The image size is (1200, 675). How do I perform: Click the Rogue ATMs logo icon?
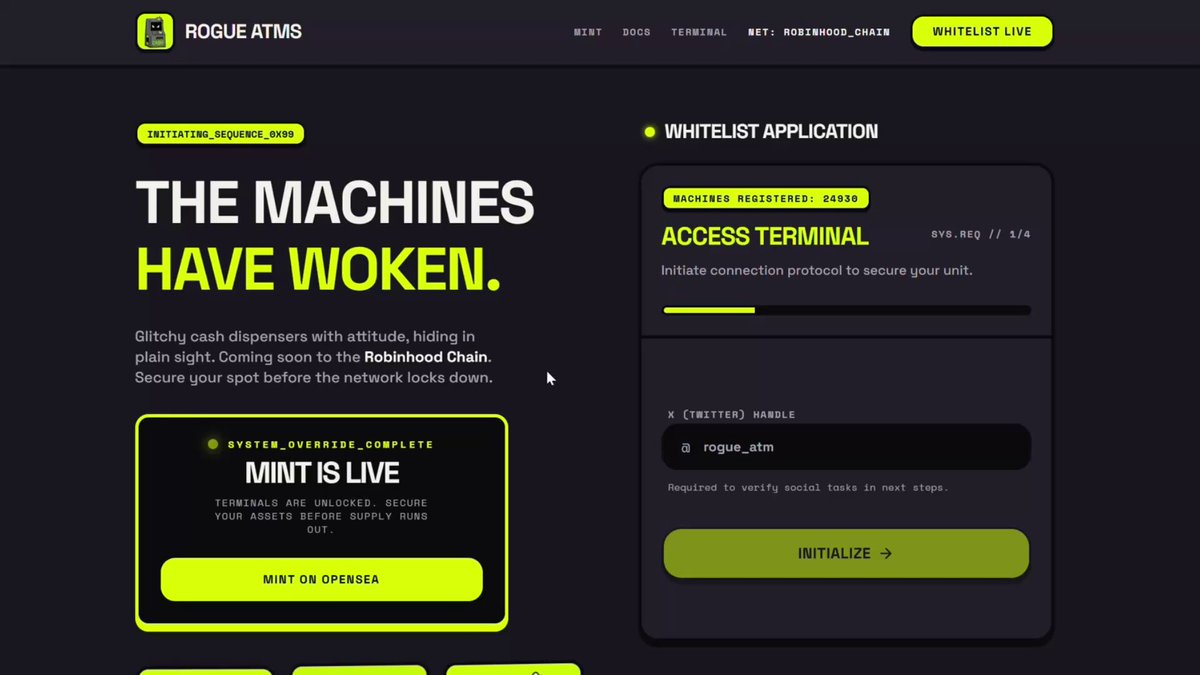click(x=155, y=32)
